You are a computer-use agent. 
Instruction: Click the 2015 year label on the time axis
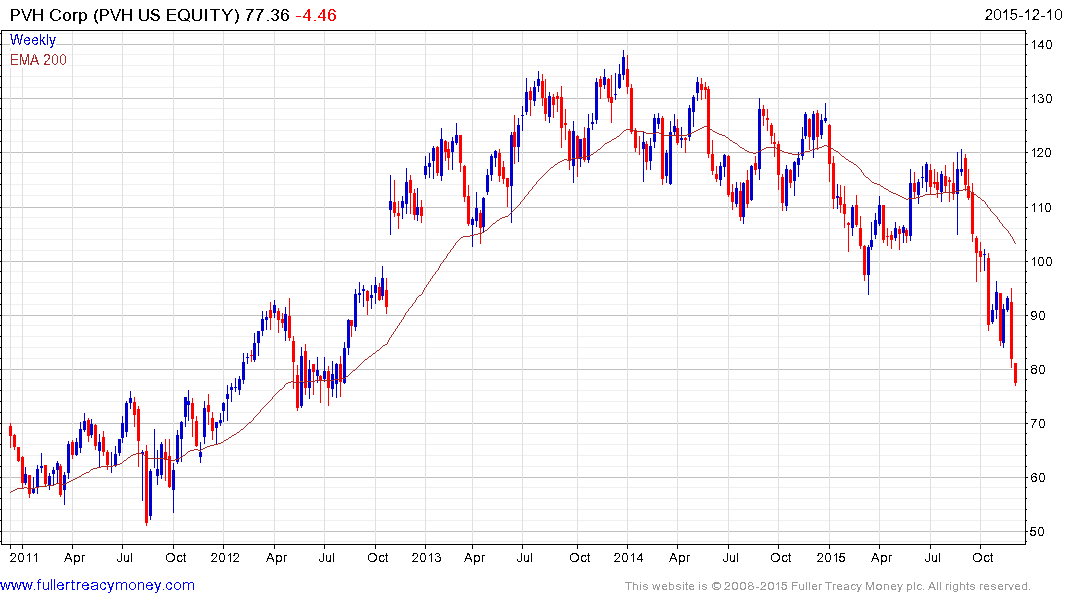point(830,557)
